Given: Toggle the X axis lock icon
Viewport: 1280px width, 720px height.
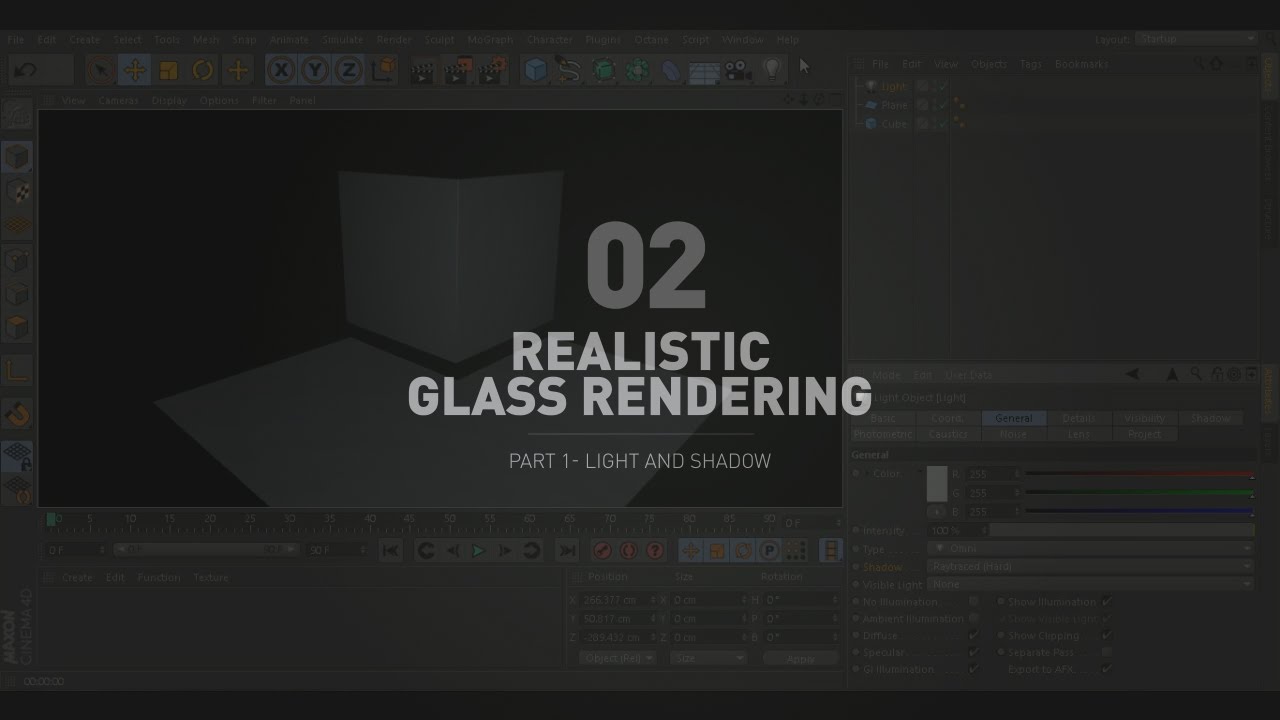Looking at the screenshot, I should (x=282, y=70).
